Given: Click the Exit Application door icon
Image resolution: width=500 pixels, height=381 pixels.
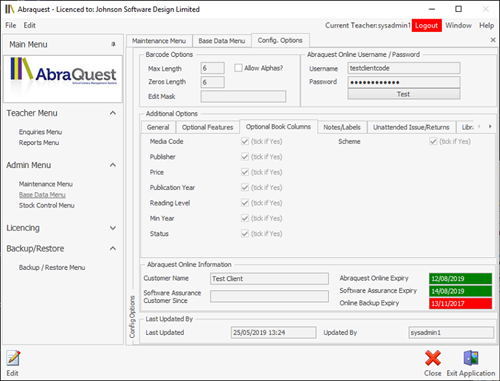Looking at the screenshot, I should click(x=471, y=358).
